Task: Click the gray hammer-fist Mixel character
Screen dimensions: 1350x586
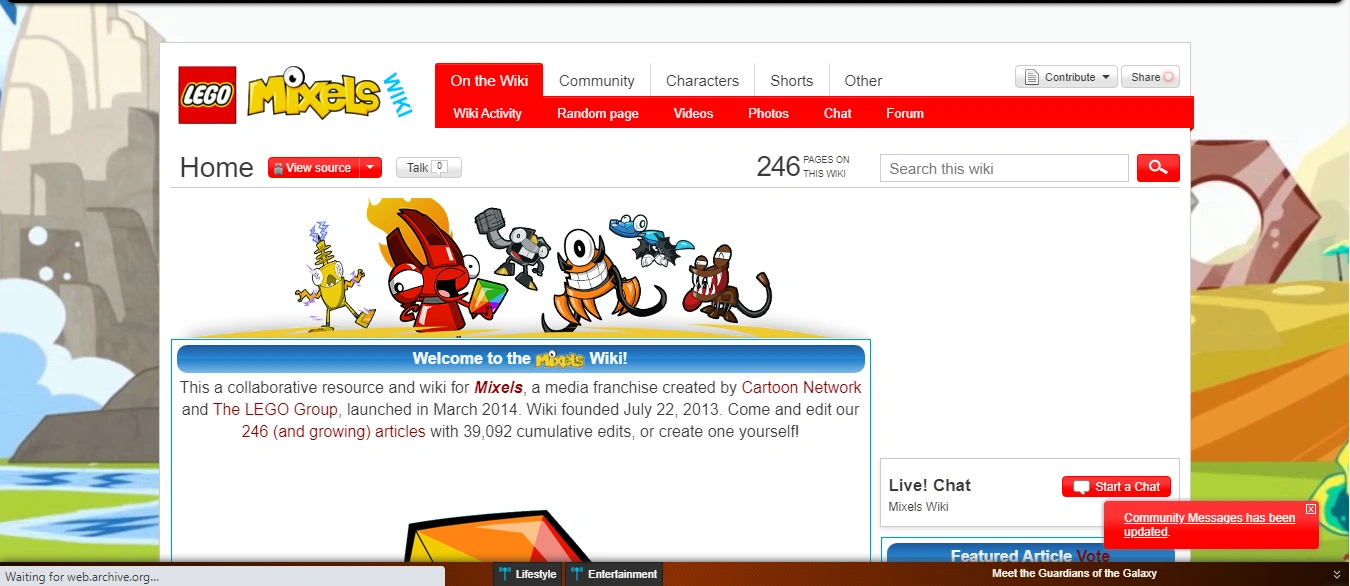Action: tap(510, 246)
